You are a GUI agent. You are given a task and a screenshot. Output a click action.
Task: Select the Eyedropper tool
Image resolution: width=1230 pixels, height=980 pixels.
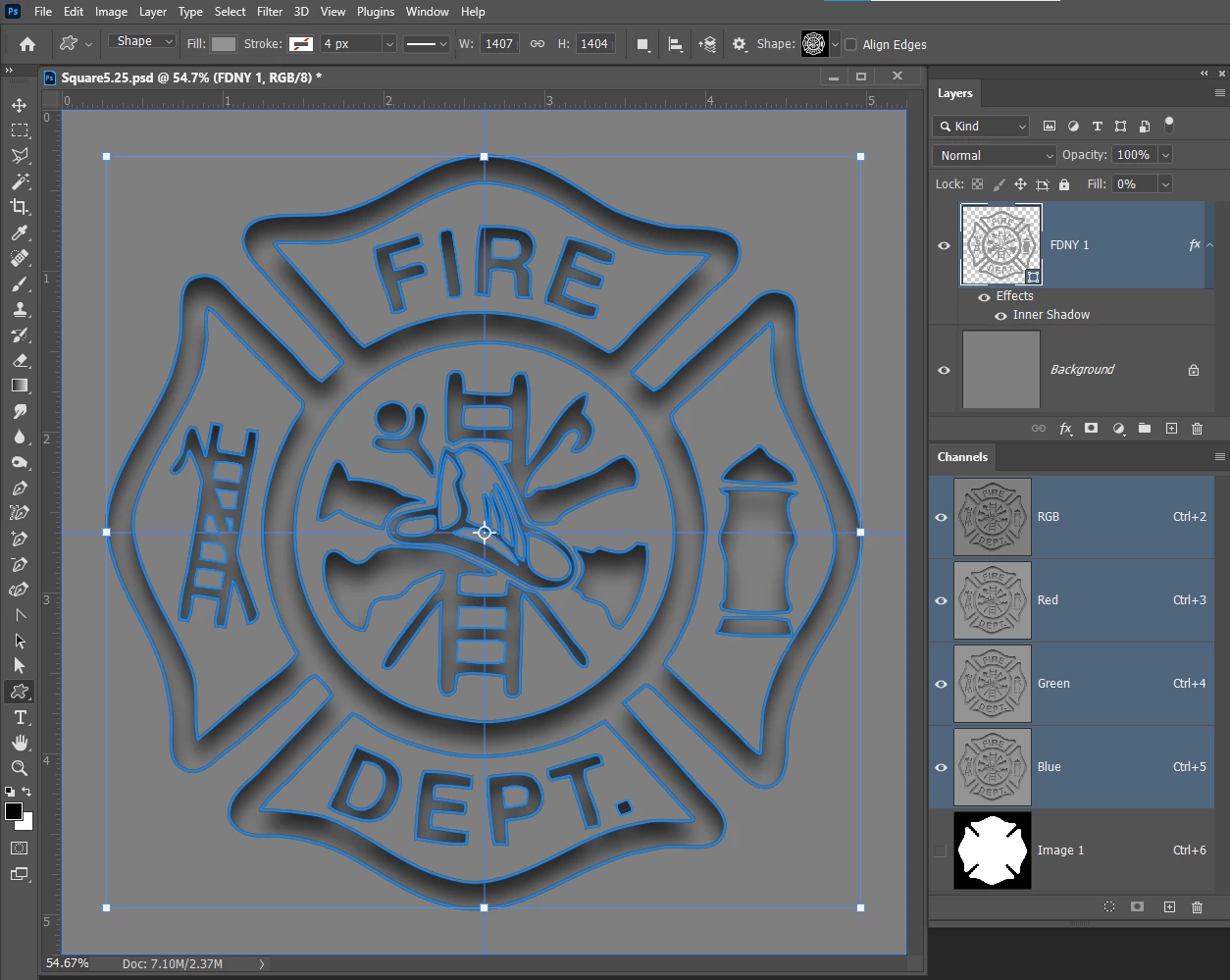click(19, 232)
